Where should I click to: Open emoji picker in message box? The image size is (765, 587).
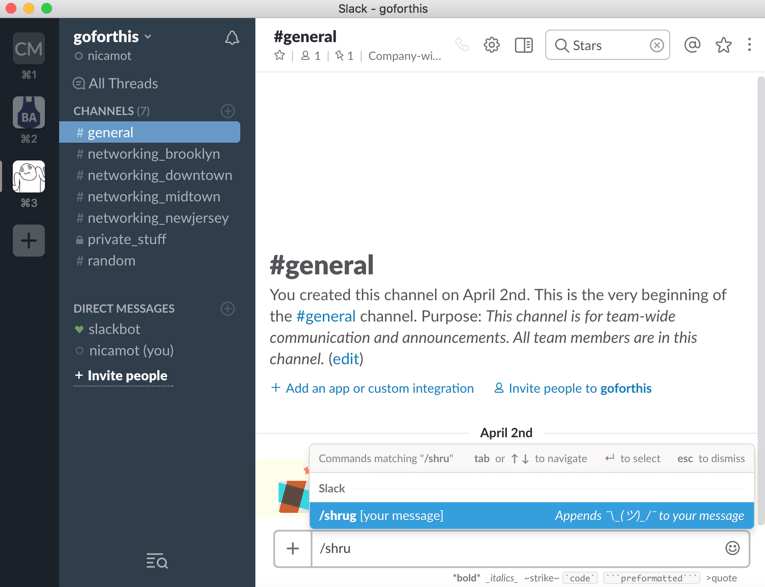(x=732, y=548)
